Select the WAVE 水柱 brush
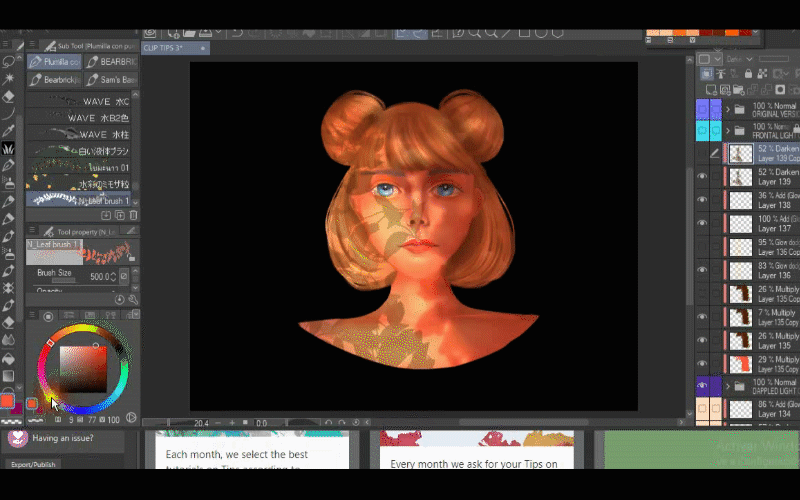This screenshot has width=800, height=500. point(83,134)
